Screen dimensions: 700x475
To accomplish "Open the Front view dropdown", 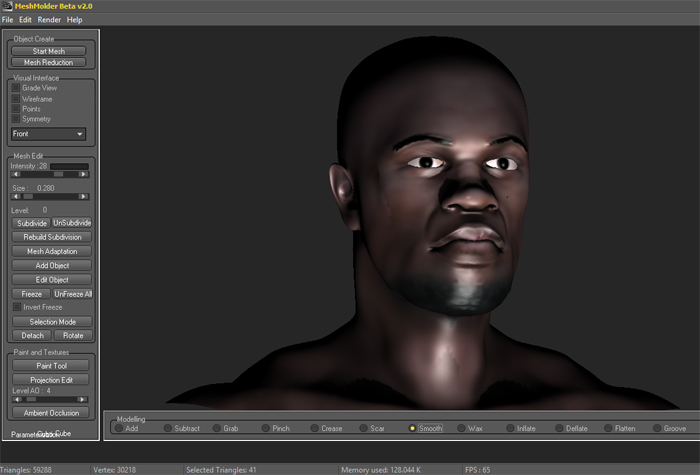I will pos(48,133).
